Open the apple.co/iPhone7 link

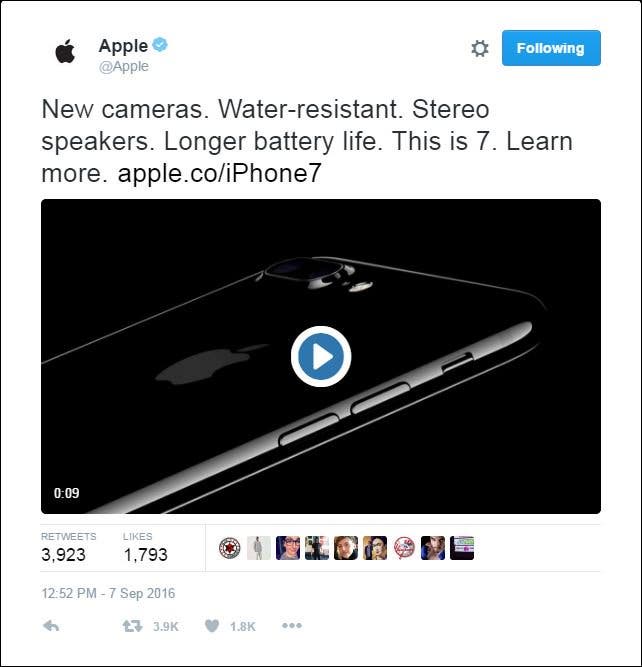tap(219, 173)
